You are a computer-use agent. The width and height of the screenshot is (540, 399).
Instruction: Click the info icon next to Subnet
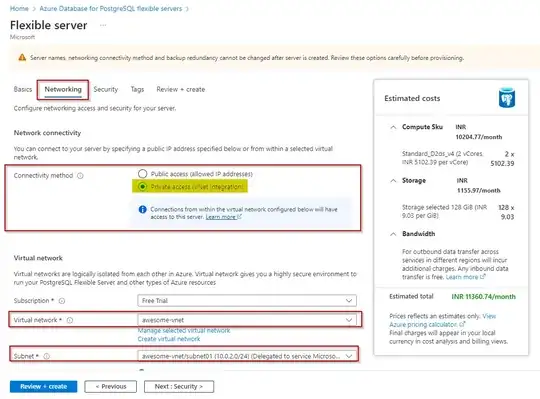pos(47,356)
